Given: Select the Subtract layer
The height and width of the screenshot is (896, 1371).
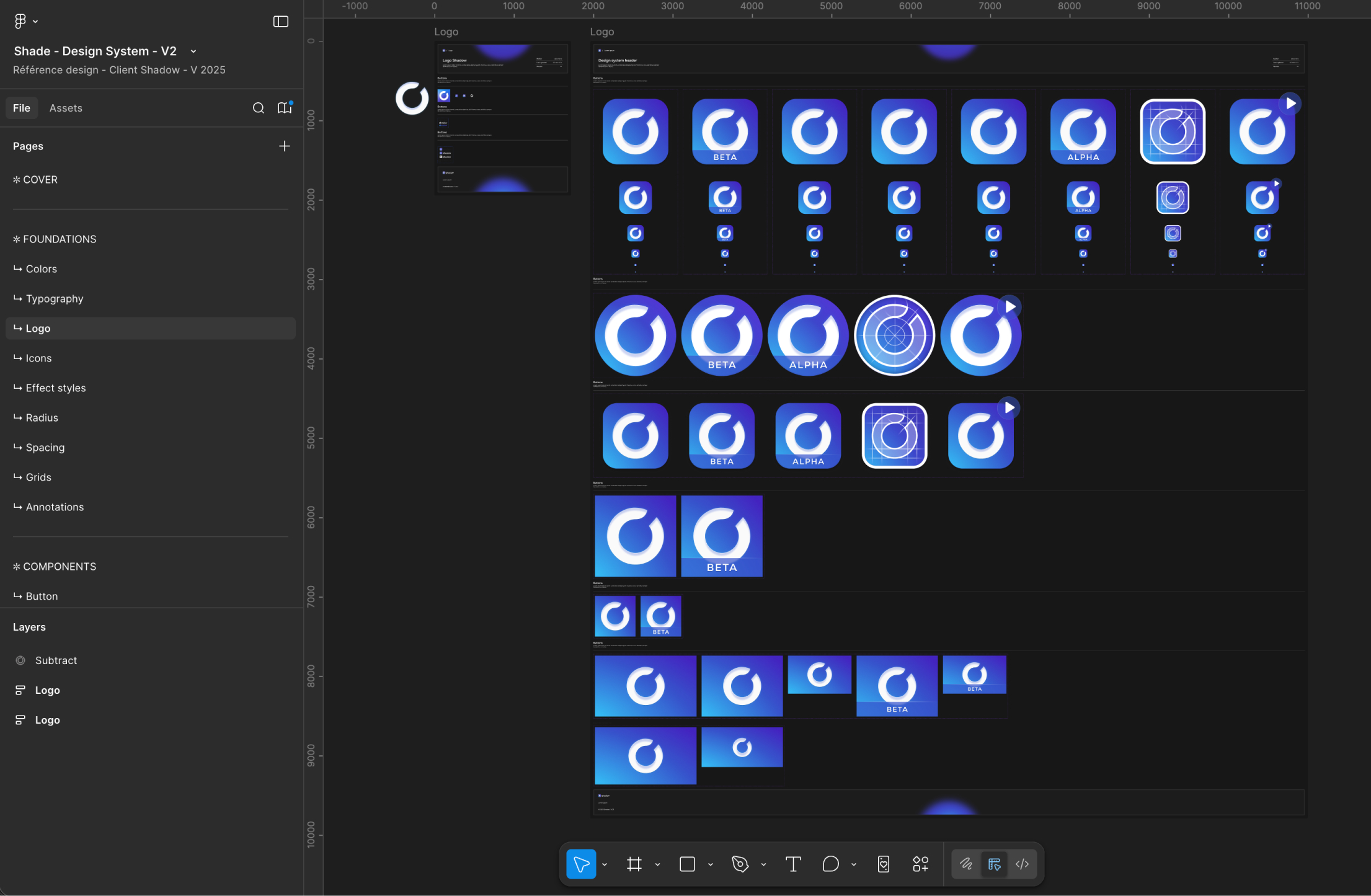Looking at the screenshot, I should point(56,660).
